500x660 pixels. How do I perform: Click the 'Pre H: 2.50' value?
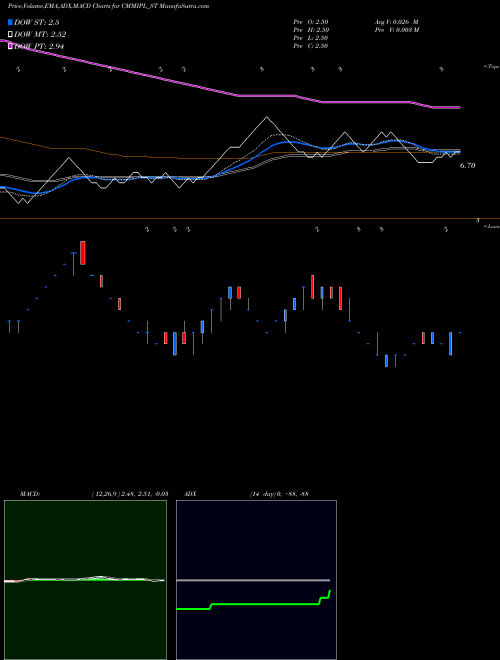(x=311, y=30)
